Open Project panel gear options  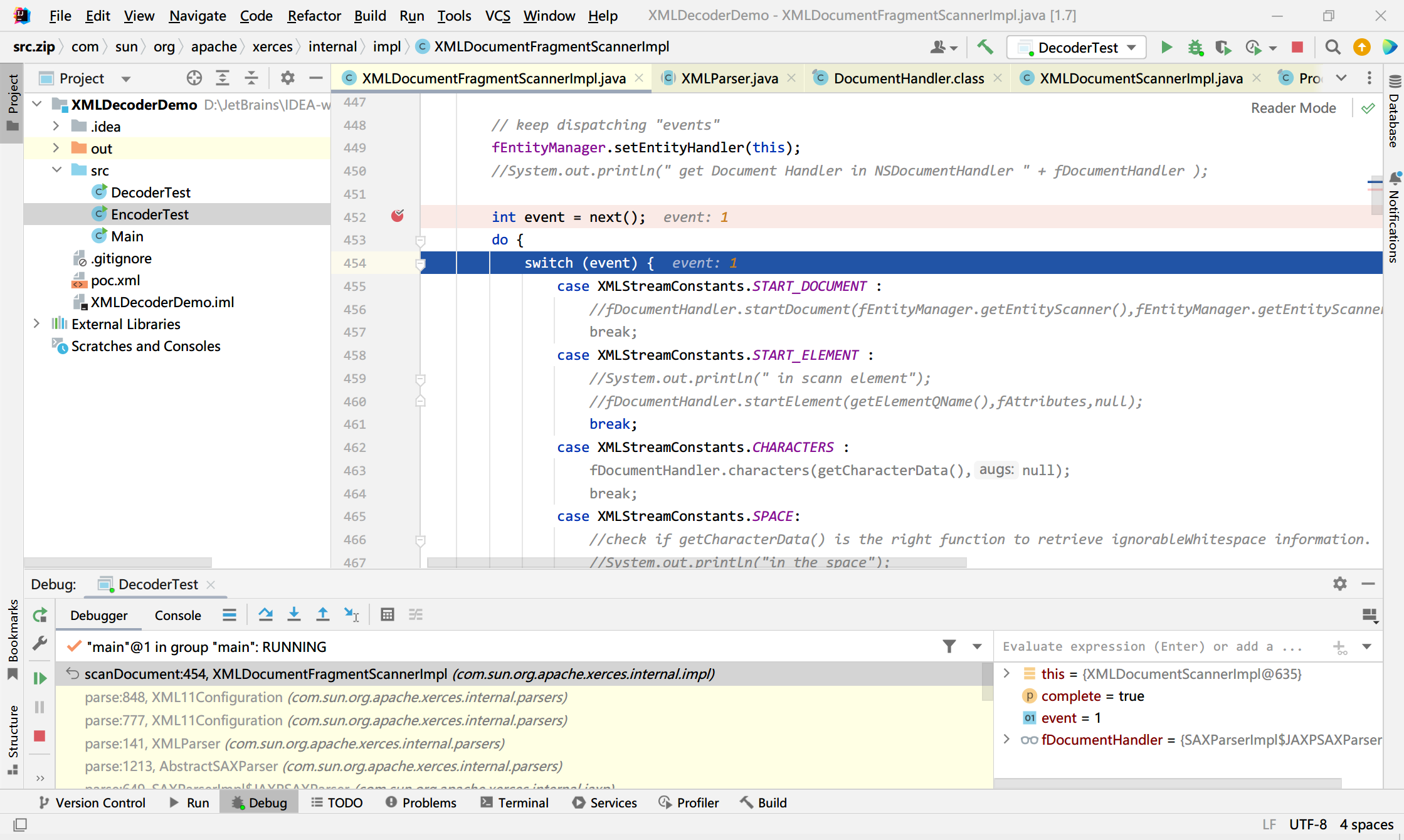click(287, 78)
